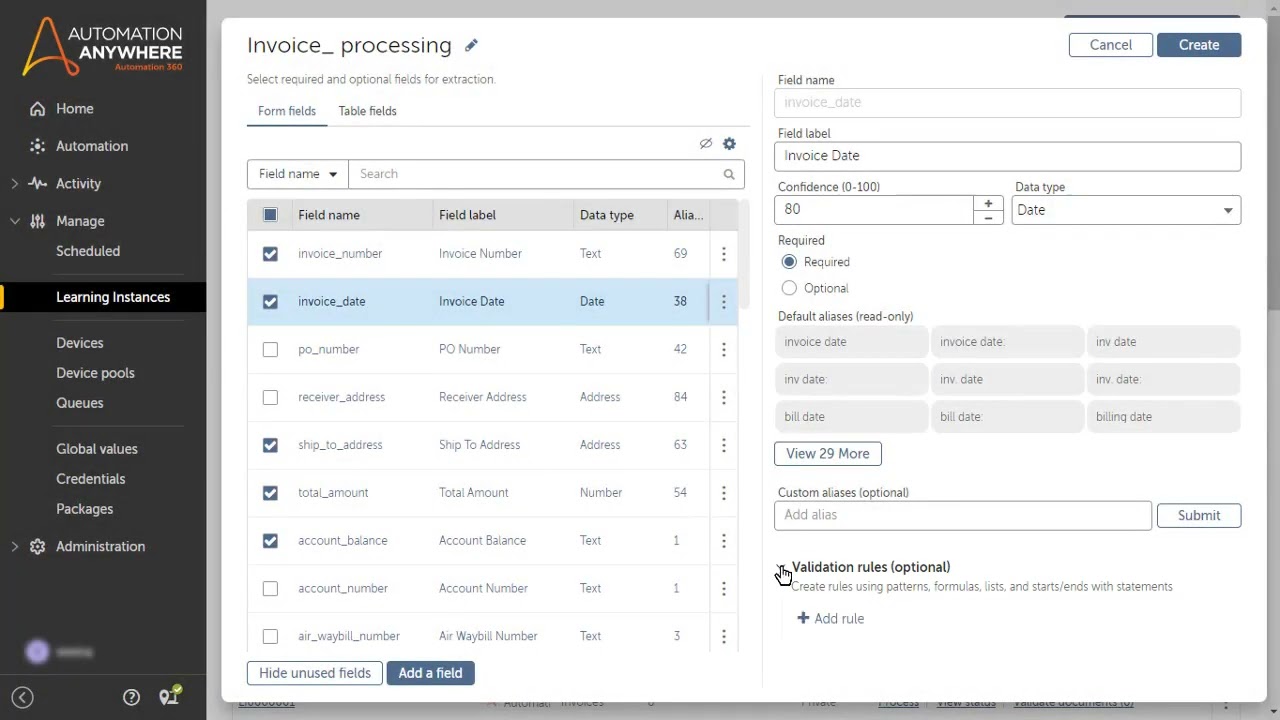This screenshot has width=1280, height=720.
Task: Click the Add alias input field
Action: [x=963, y=516]
